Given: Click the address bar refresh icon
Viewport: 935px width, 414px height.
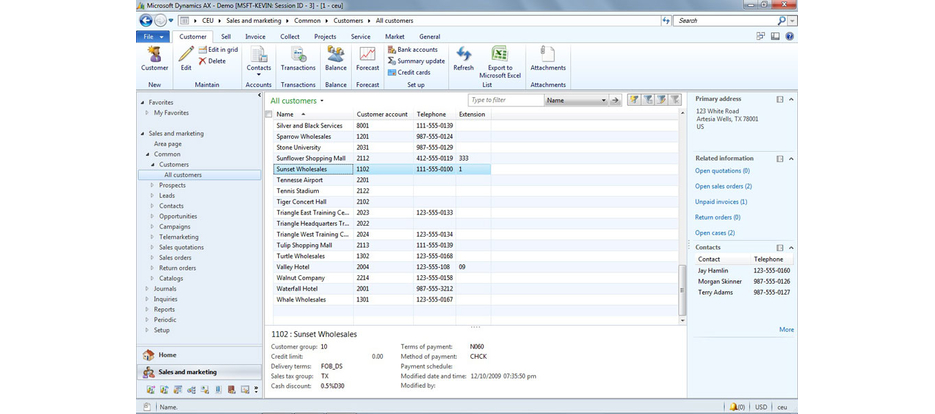Looking at the screenshot, I should point(666,20).
